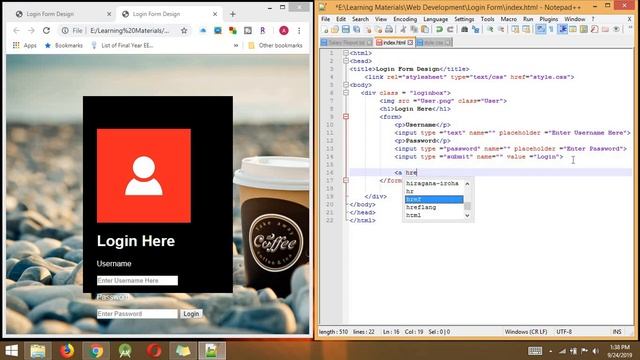Open a new Chrome tab with plus
640x360 pixels.
click(233, 14)
